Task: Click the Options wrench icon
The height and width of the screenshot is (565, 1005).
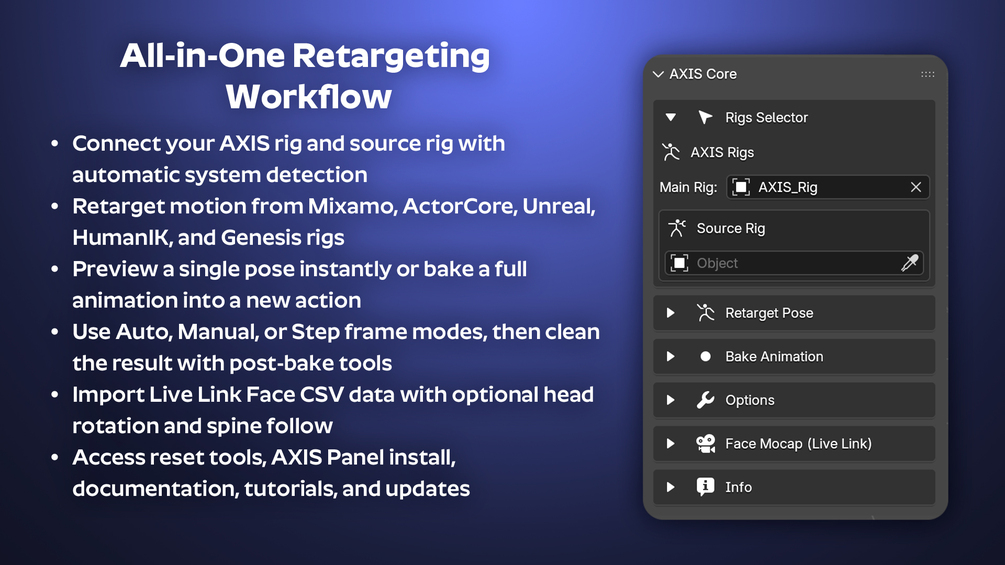Action: [705, 400]
